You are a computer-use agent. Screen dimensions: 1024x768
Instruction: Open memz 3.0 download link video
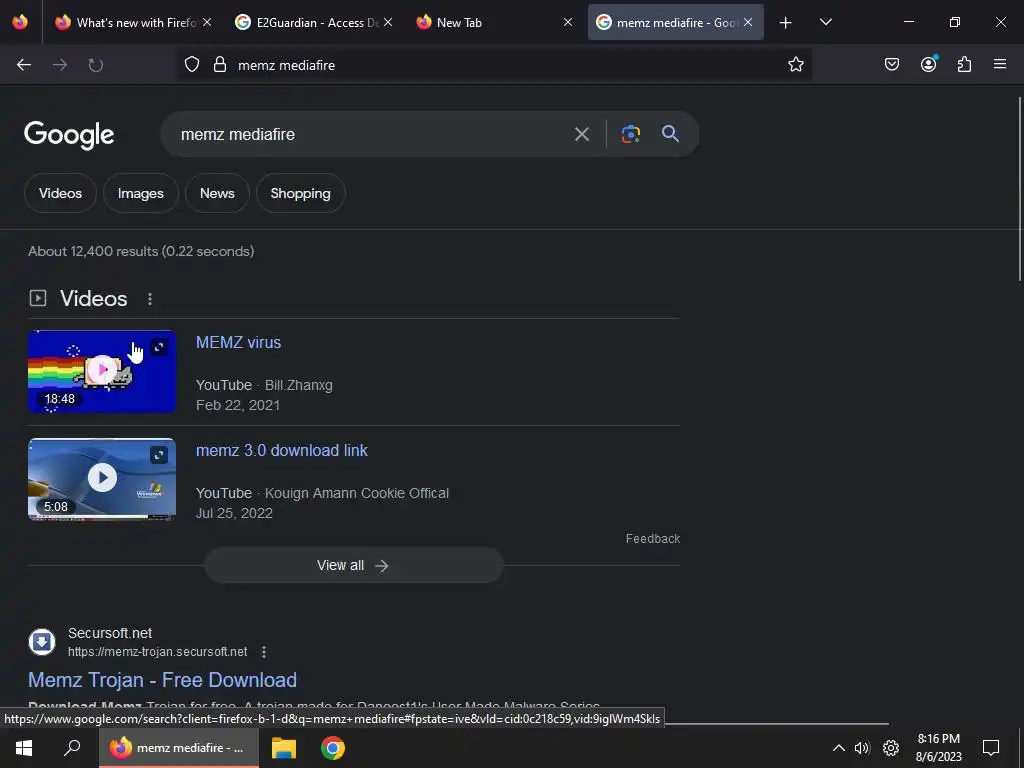coord(281,451)
